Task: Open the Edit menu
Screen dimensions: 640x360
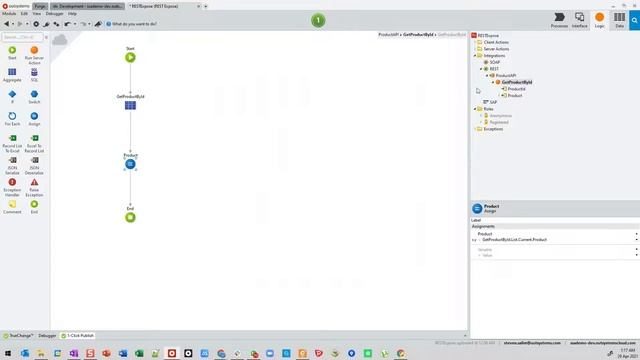Action: coord(24,14)
